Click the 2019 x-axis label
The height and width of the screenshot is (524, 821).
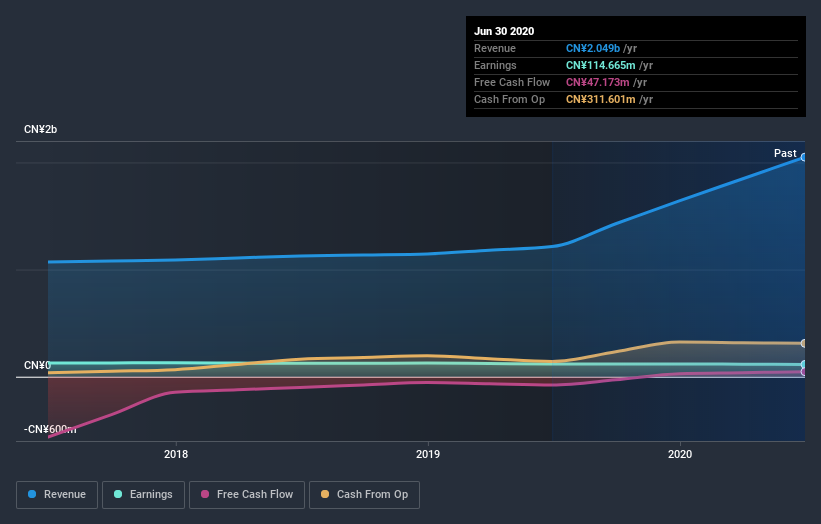(x=428, y=454)
